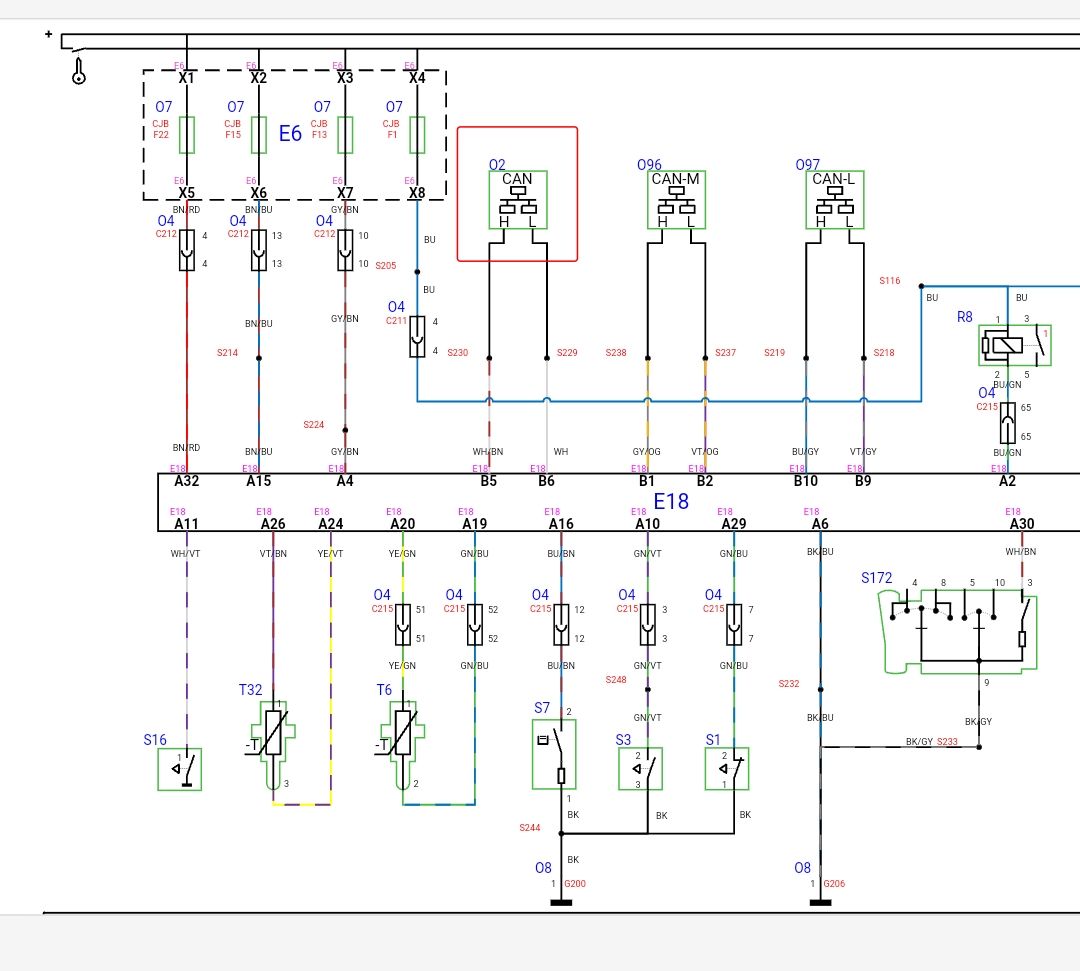Click connector C215 pin 51 symbol
1080x971 pixels.
tap(403, 625)
